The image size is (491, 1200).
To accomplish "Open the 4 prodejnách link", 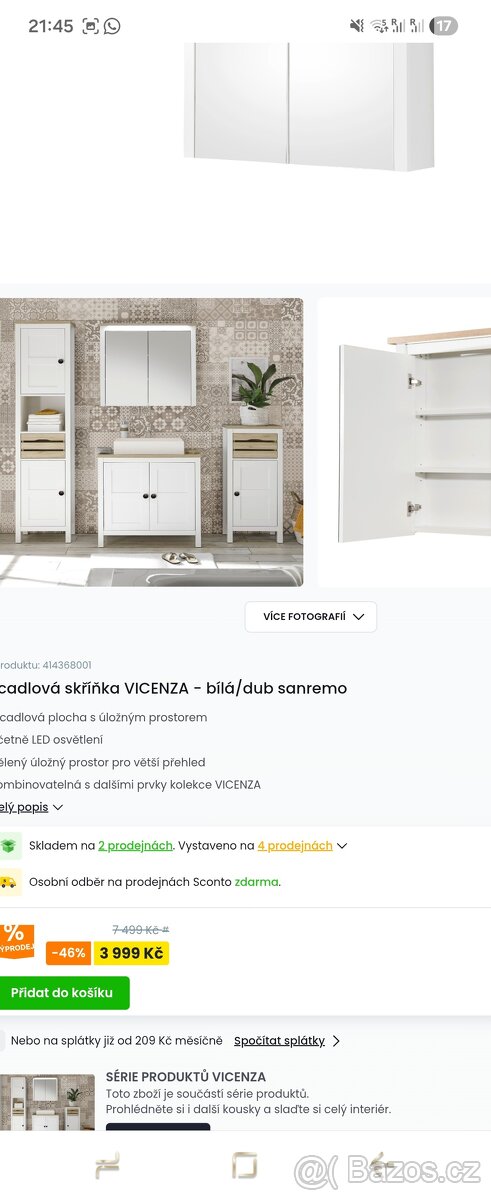I will (x=295, y=846).
